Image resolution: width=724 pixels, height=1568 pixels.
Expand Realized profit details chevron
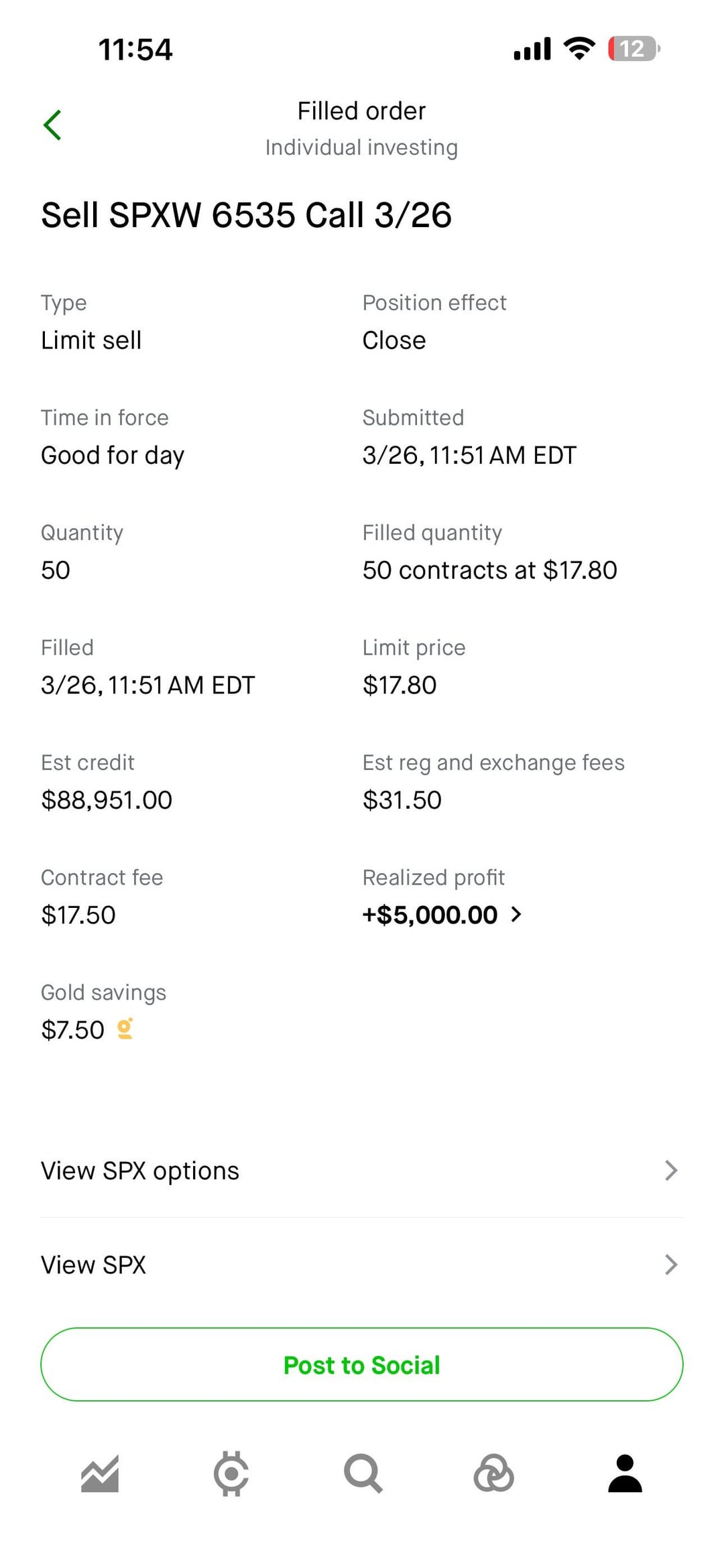[x=516, y=915]
